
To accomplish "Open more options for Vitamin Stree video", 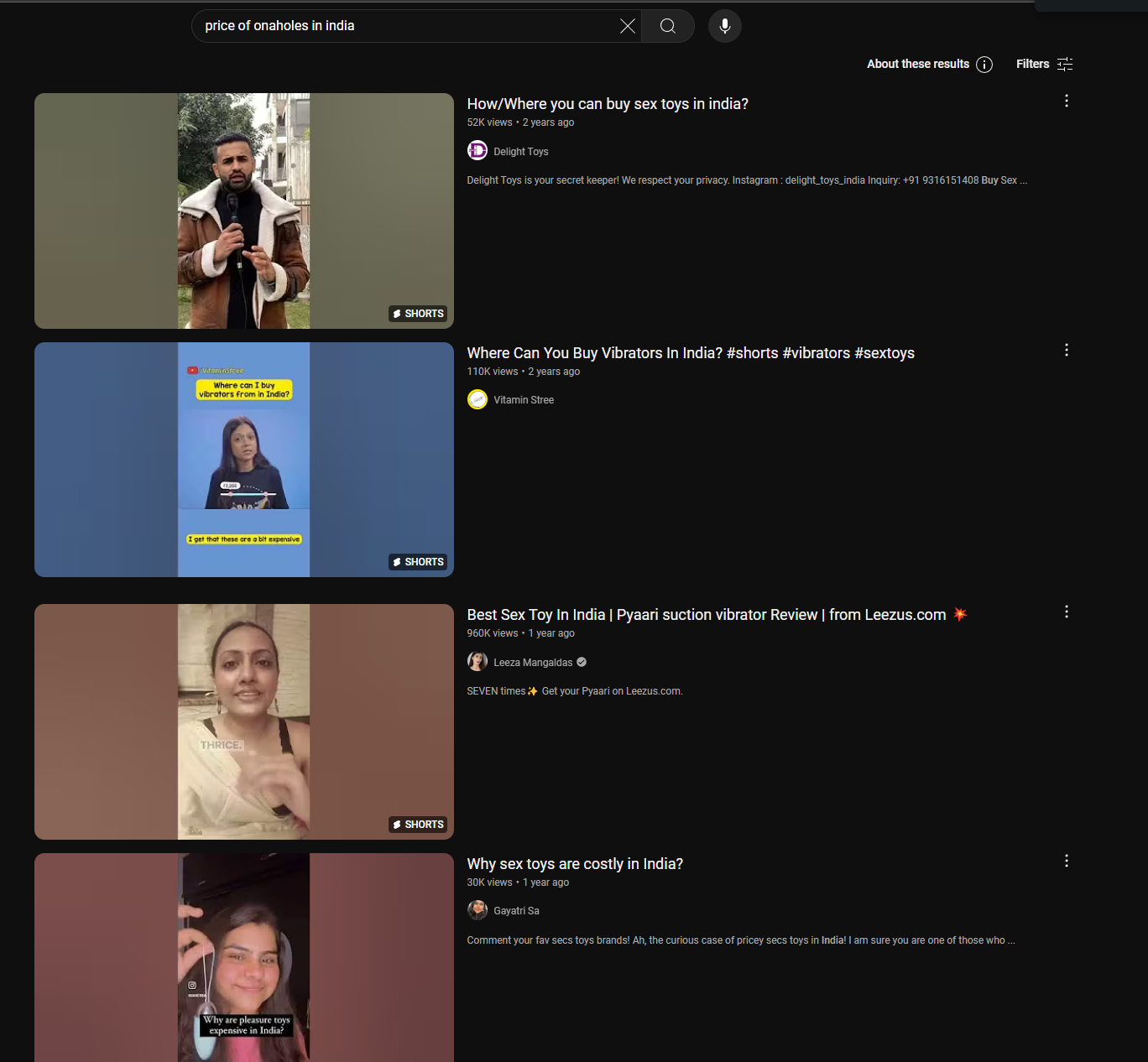I will click(1067, 350).
